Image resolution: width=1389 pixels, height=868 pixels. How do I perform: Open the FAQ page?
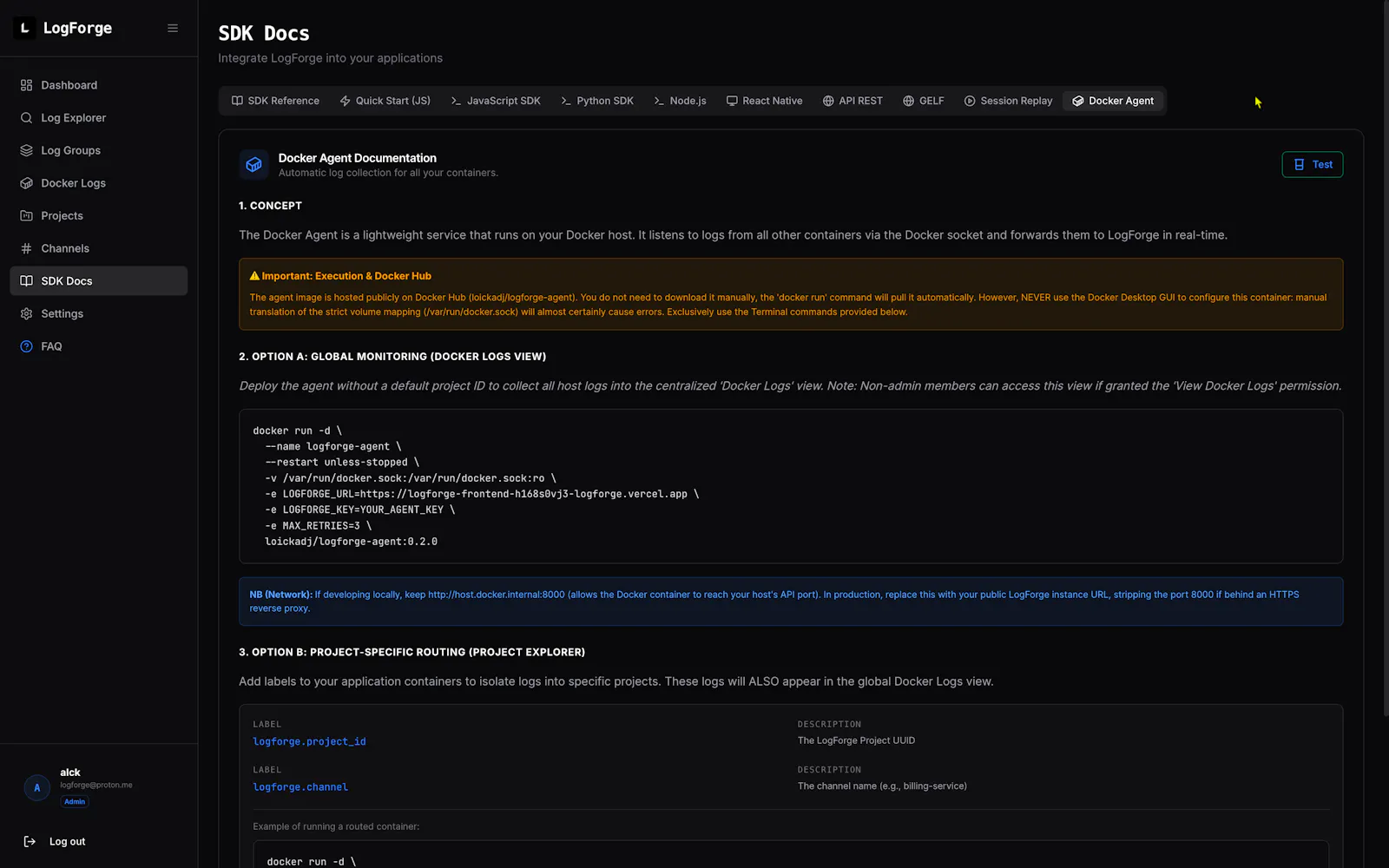click(98, 346)
